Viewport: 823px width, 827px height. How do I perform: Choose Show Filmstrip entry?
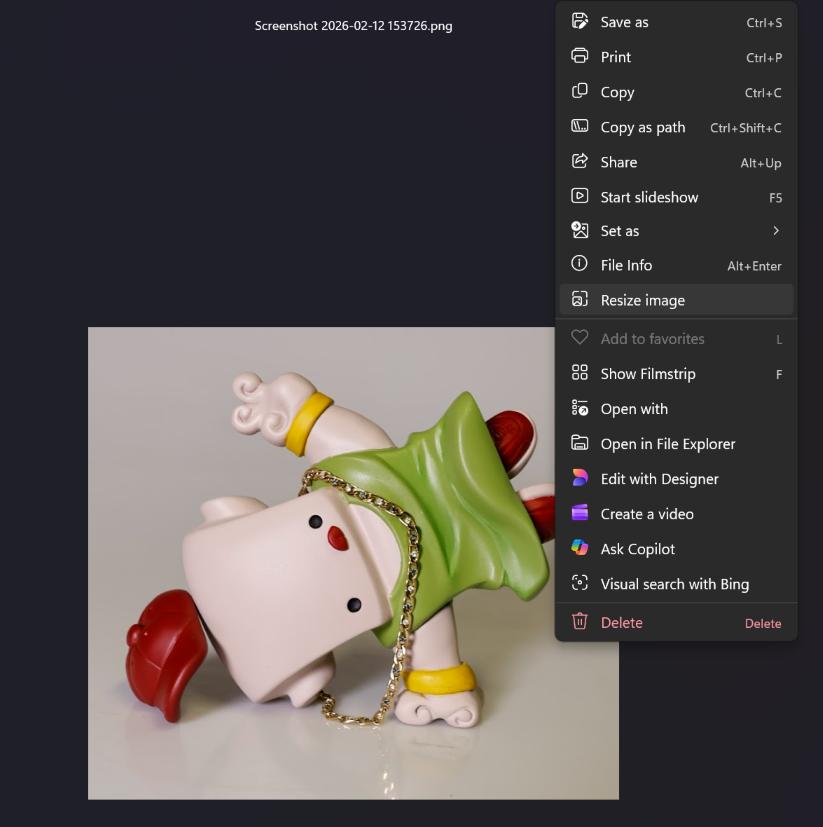tap(676, 373)
